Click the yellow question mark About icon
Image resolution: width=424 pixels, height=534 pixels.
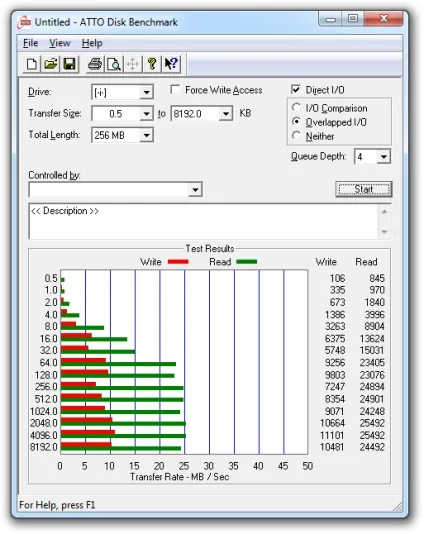click(152, 64)
